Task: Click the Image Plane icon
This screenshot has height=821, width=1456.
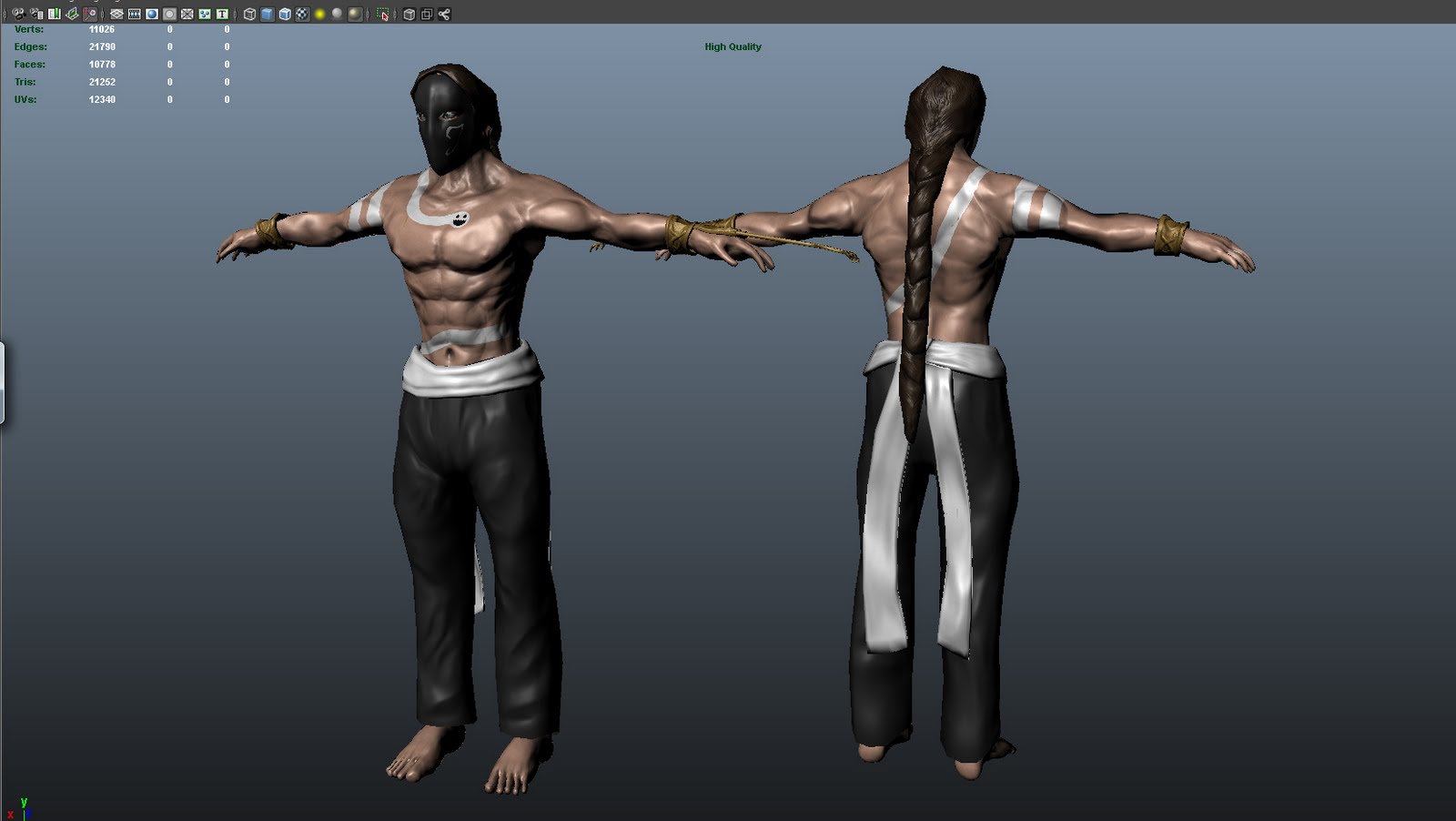Action: coord(72,14)
